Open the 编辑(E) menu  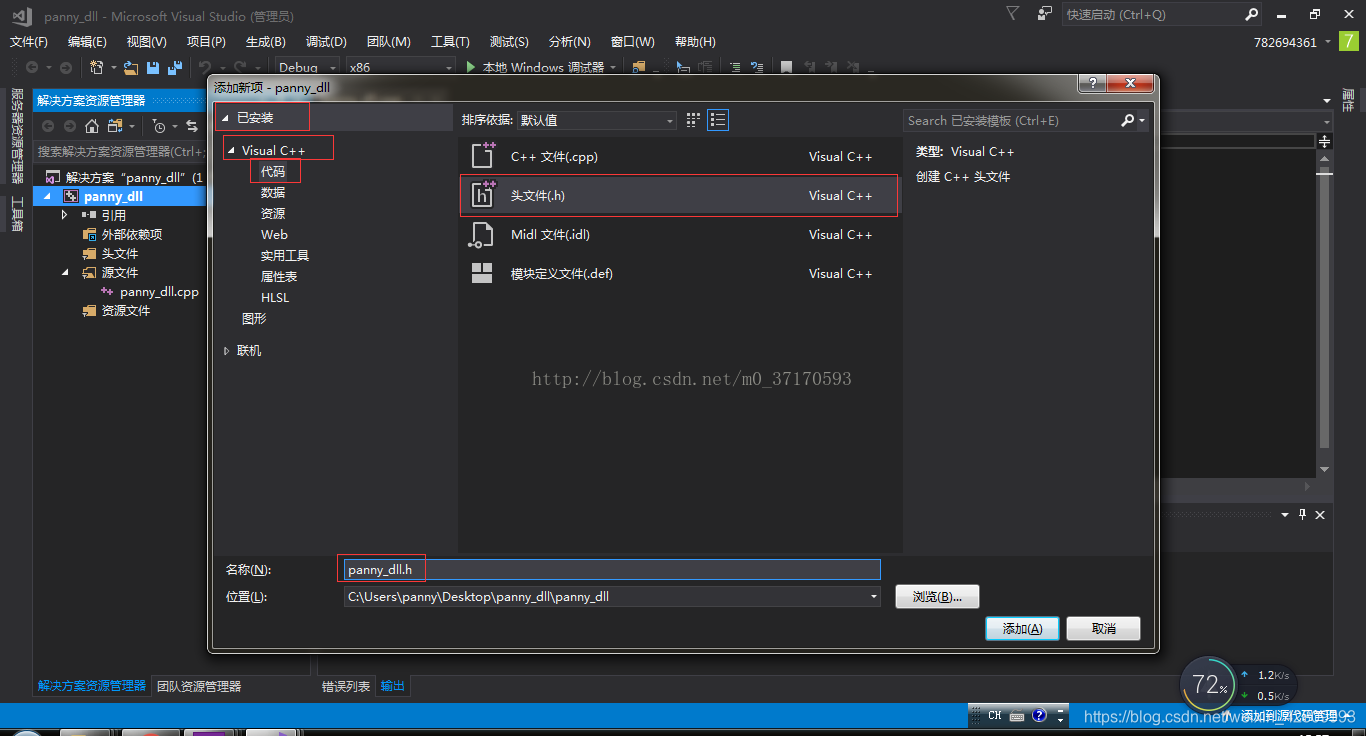(87, 41)
